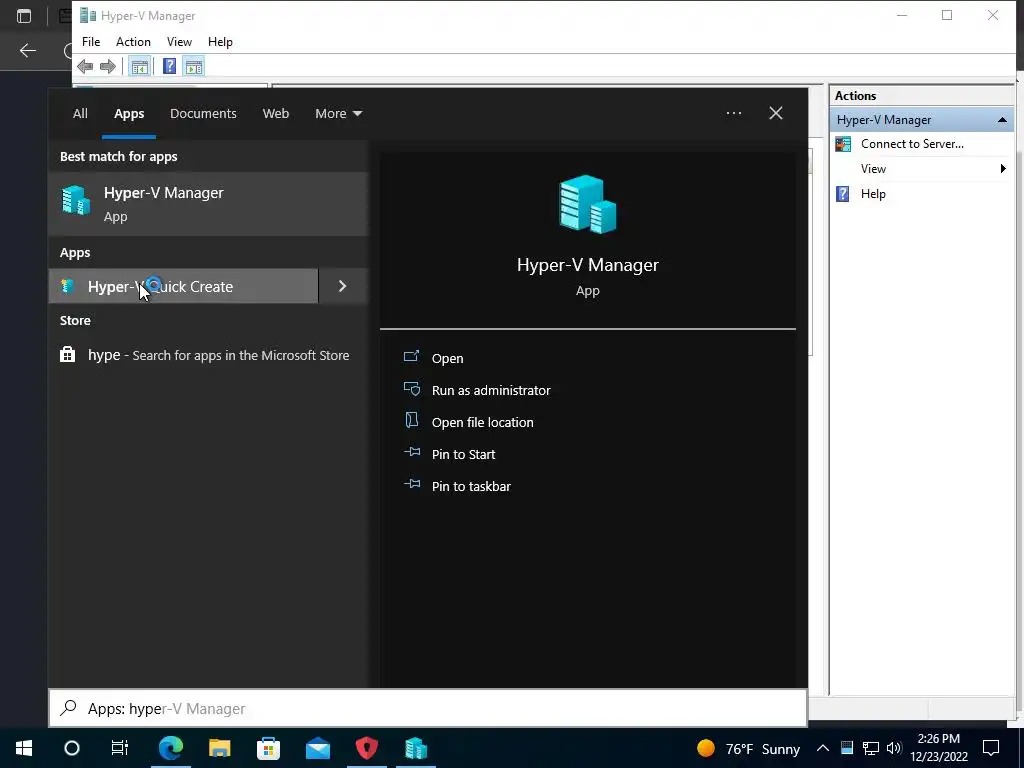Search hype in the Microsoft Store
The image size is (1024, 768).
click(208, 355)
